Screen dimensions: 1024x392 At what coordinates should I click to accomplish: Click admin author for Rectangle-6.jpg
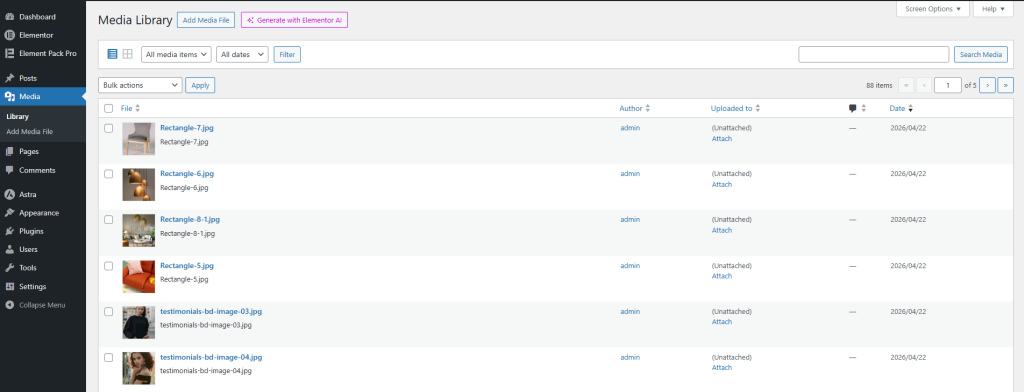point(630,174)
